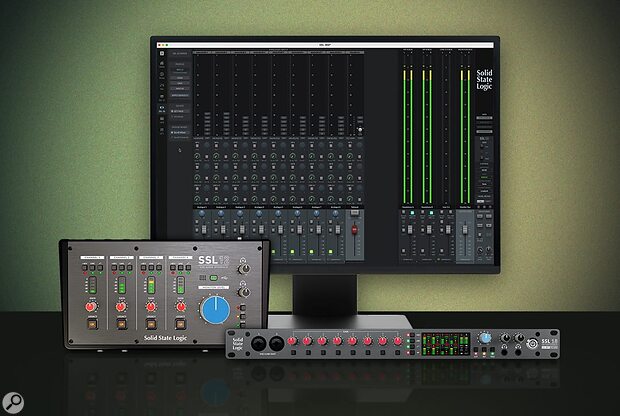Turn the Channel 1 red gain knob on SSL 12

click(x=91, y=306)
